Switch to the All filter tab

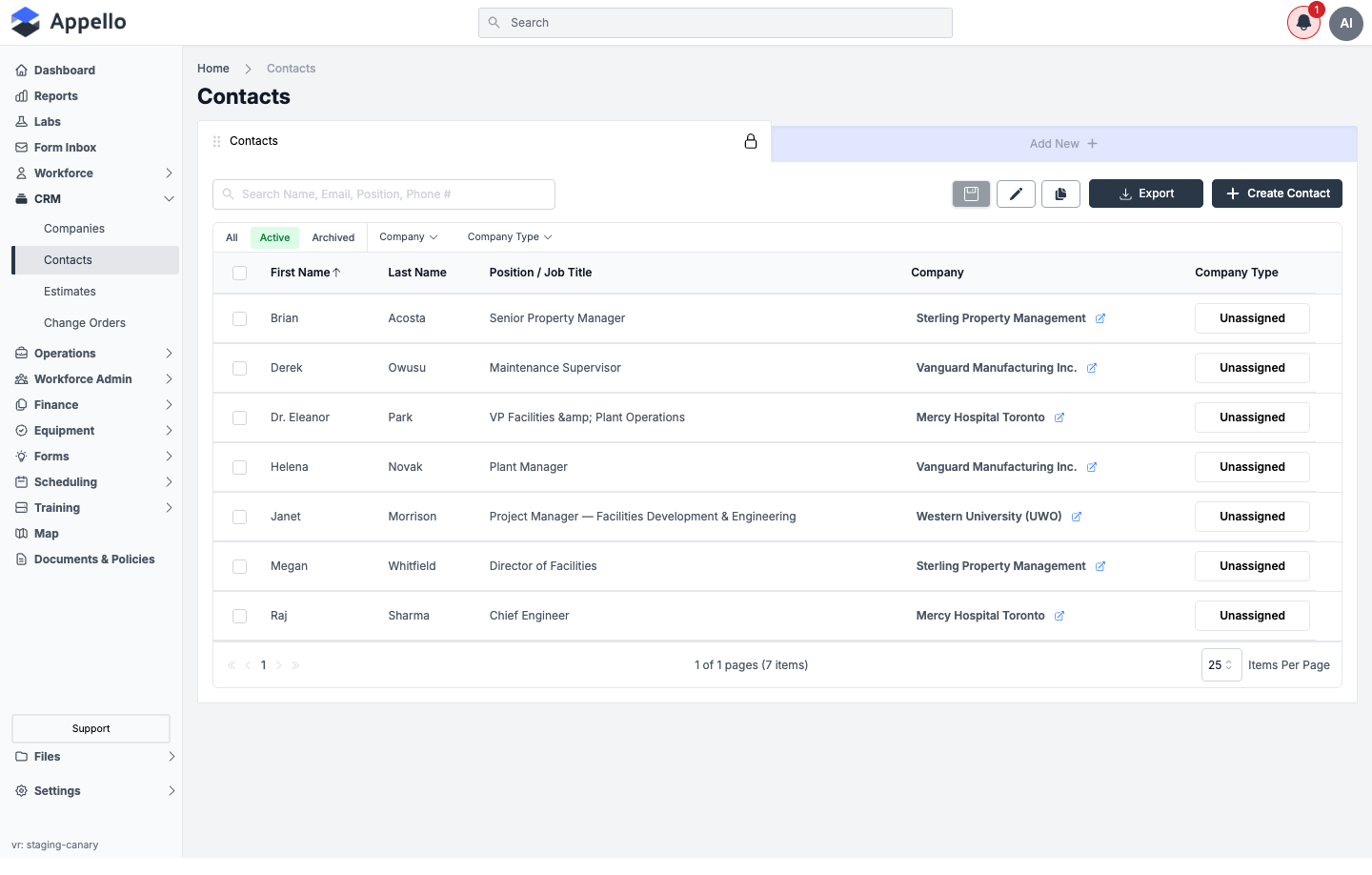[232, 237]
